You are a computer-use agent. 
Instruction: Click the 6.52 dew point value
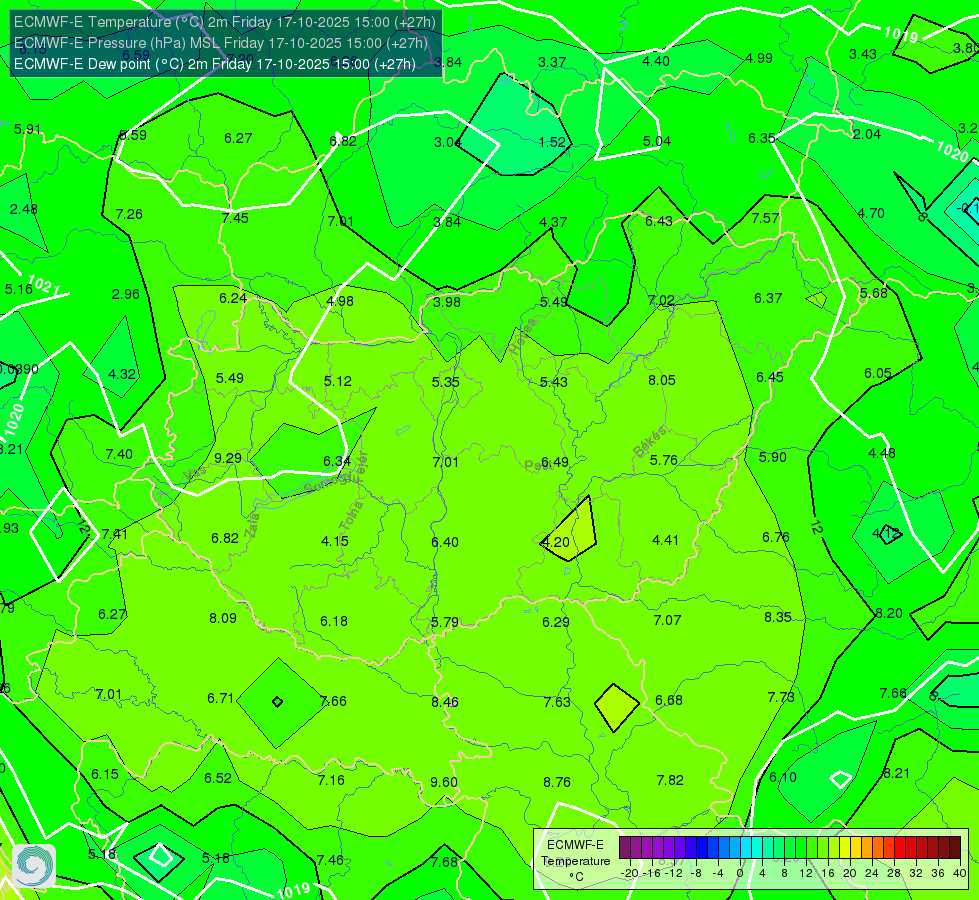[218, 778]
